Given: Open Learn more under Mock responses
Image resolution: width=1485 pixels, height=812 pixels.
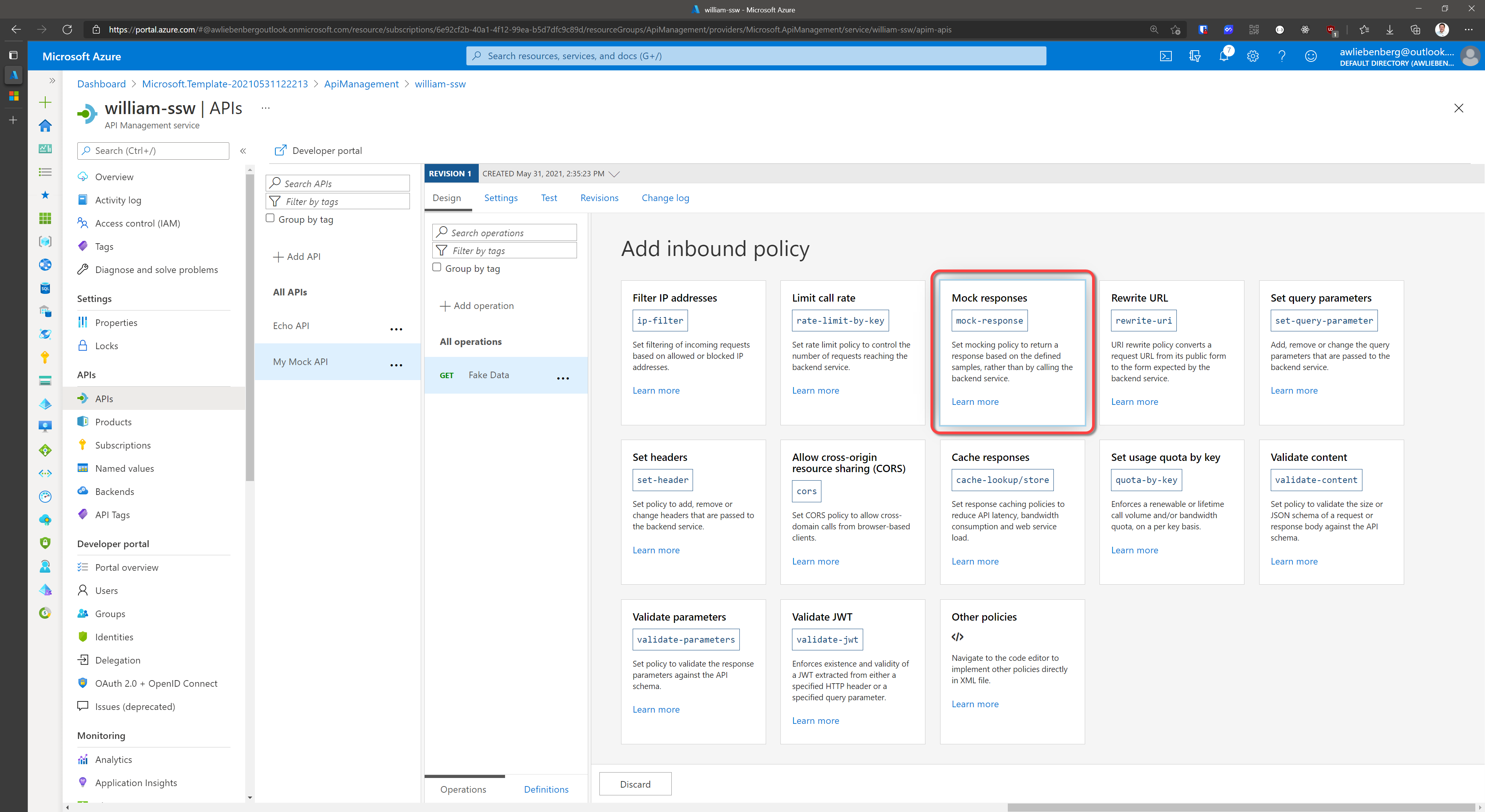Looking at the screenshot, I should 975,402.
